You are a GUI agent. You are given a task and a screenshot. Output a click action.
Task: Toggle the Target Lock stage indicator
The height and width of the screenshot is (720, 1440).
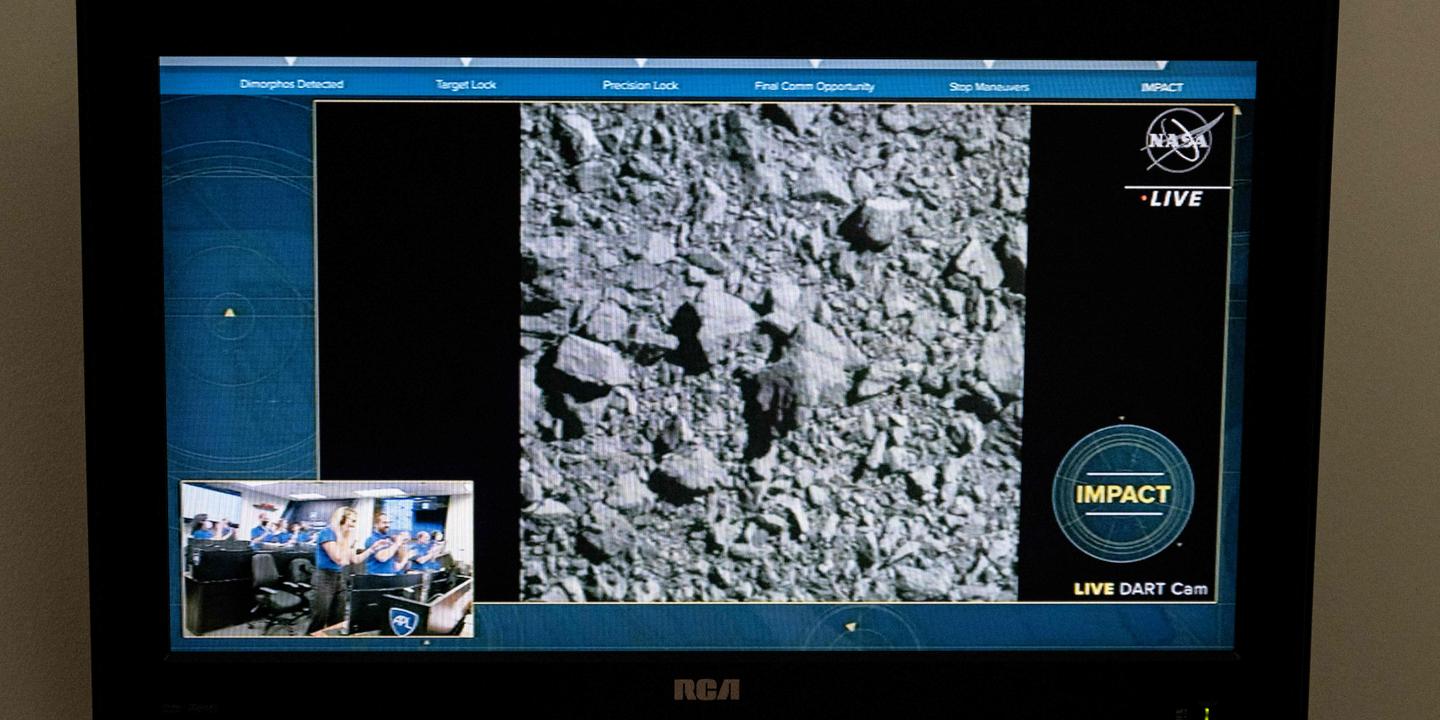(x=466, y=85)
